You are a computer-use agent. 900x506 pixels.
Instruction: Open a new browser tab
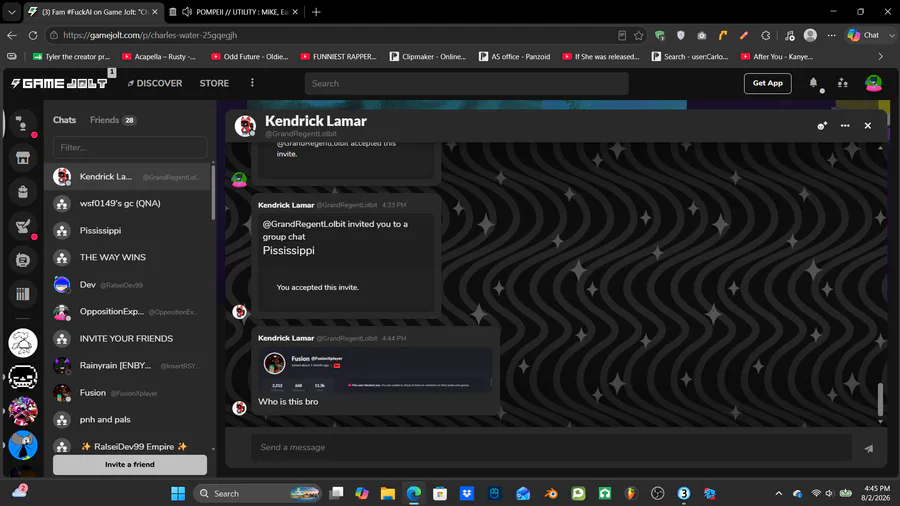coord(316,11)
